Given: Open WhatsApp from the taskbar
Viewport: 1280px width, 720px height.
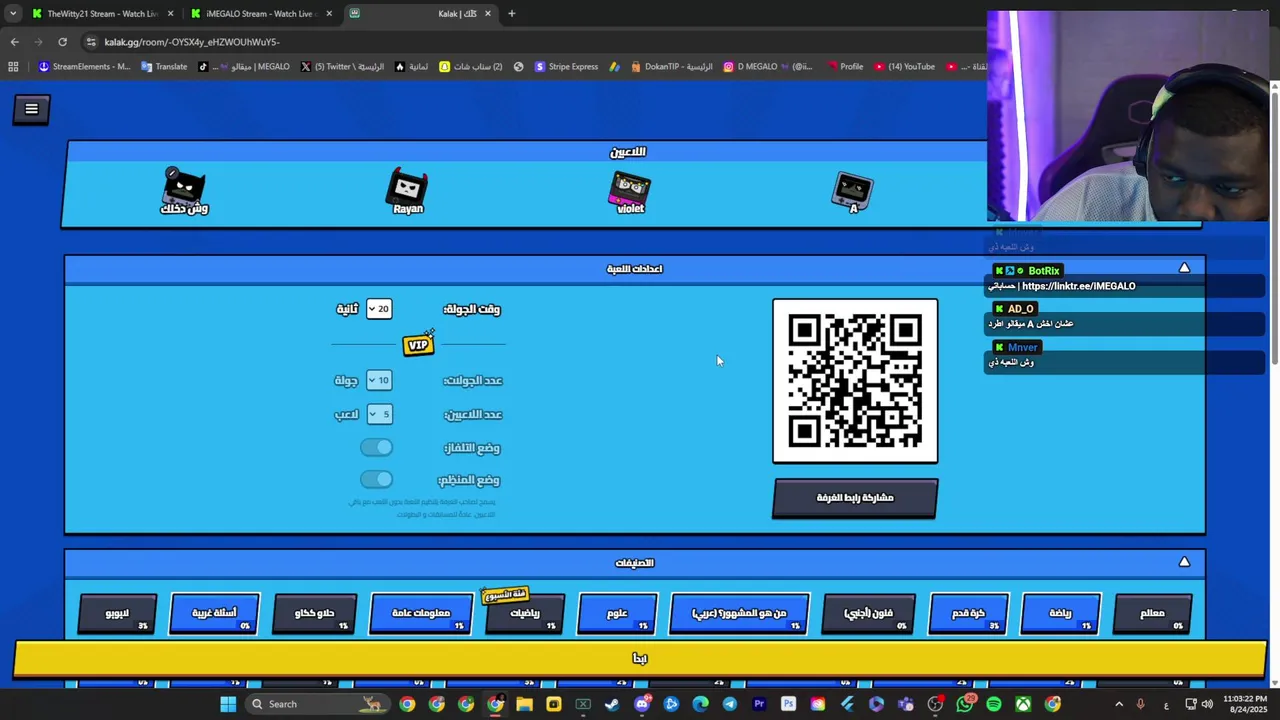Looking at the screenshot, I should click(964, 704).
